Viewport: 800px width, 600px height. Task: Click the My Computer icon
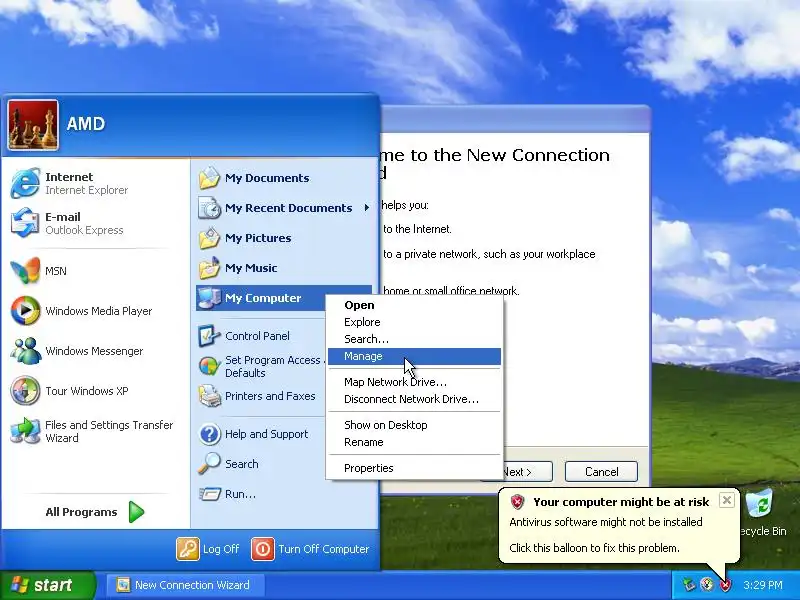coord(209,298)
